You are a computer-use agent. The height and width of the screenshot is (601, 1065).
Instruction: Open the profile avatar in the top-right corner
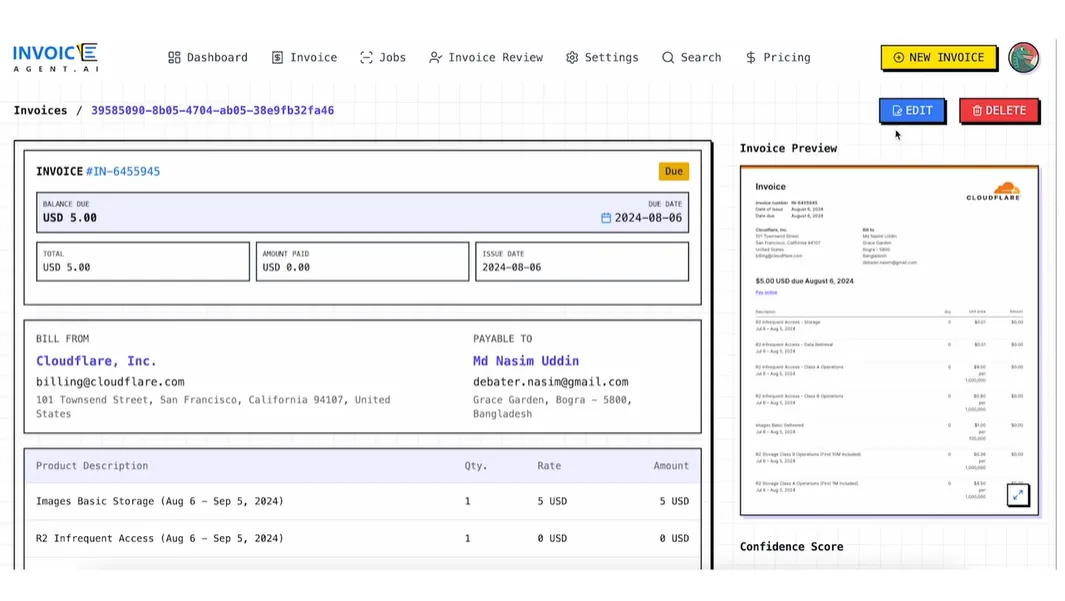(x=1024, y=57)
